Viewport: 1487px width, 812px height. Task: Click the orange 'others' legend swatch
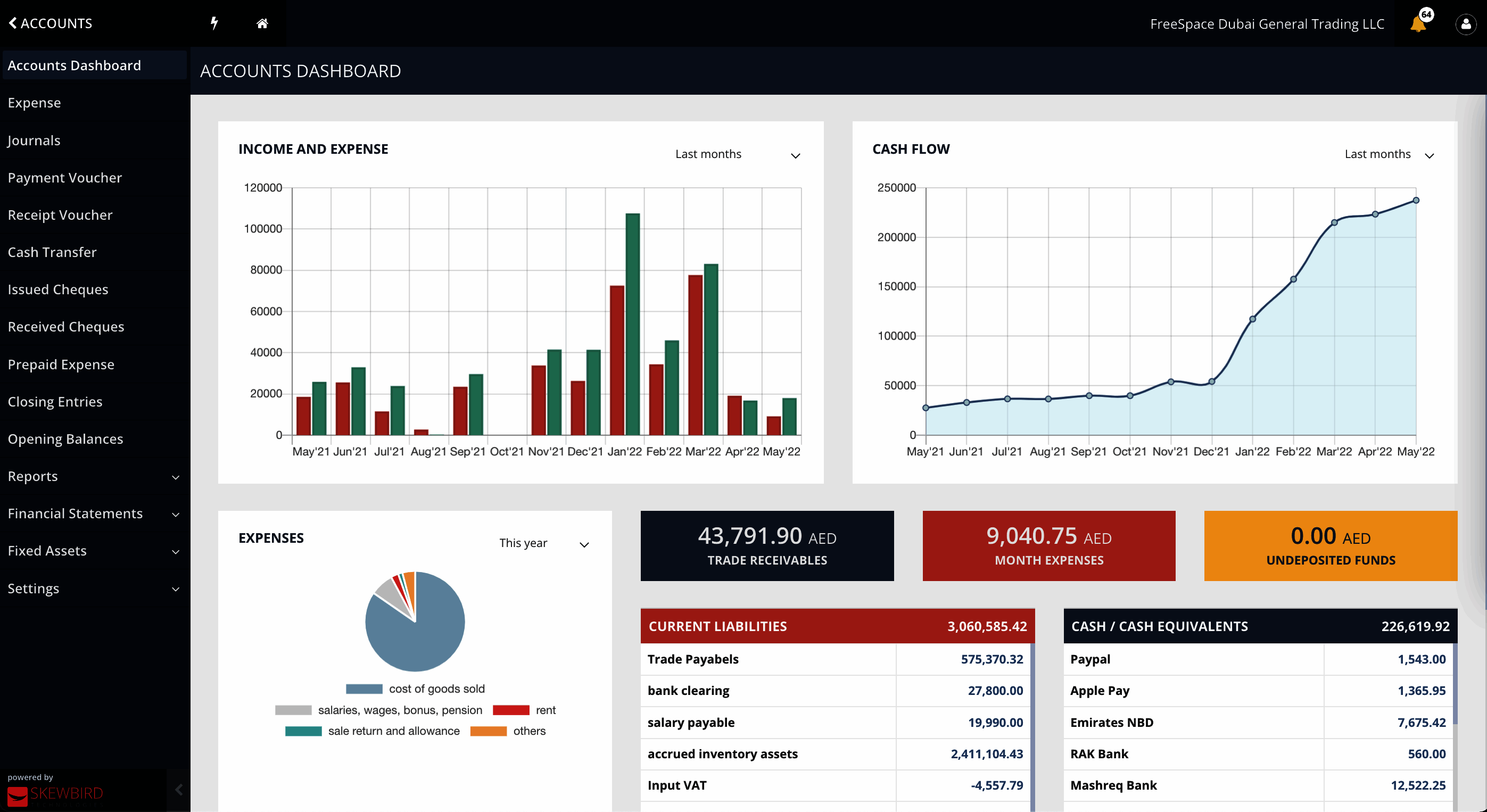(x=488, y=731)
